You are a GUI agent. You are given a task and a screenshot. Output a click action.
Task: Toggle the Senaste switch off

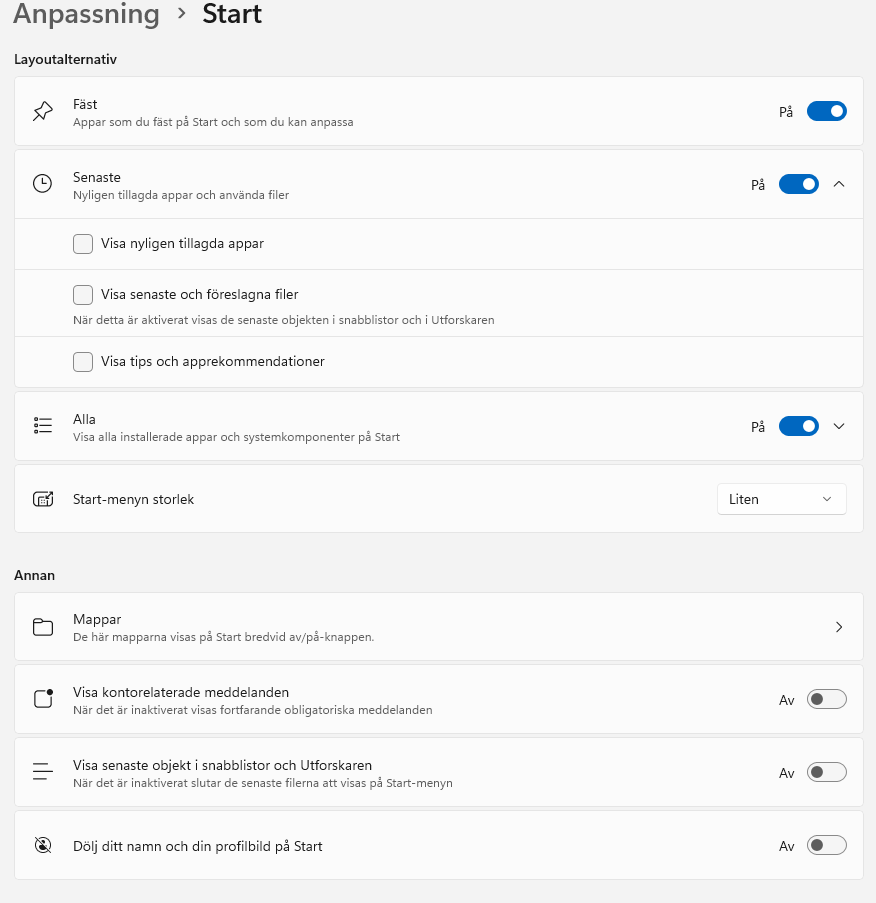coord(799,184)
